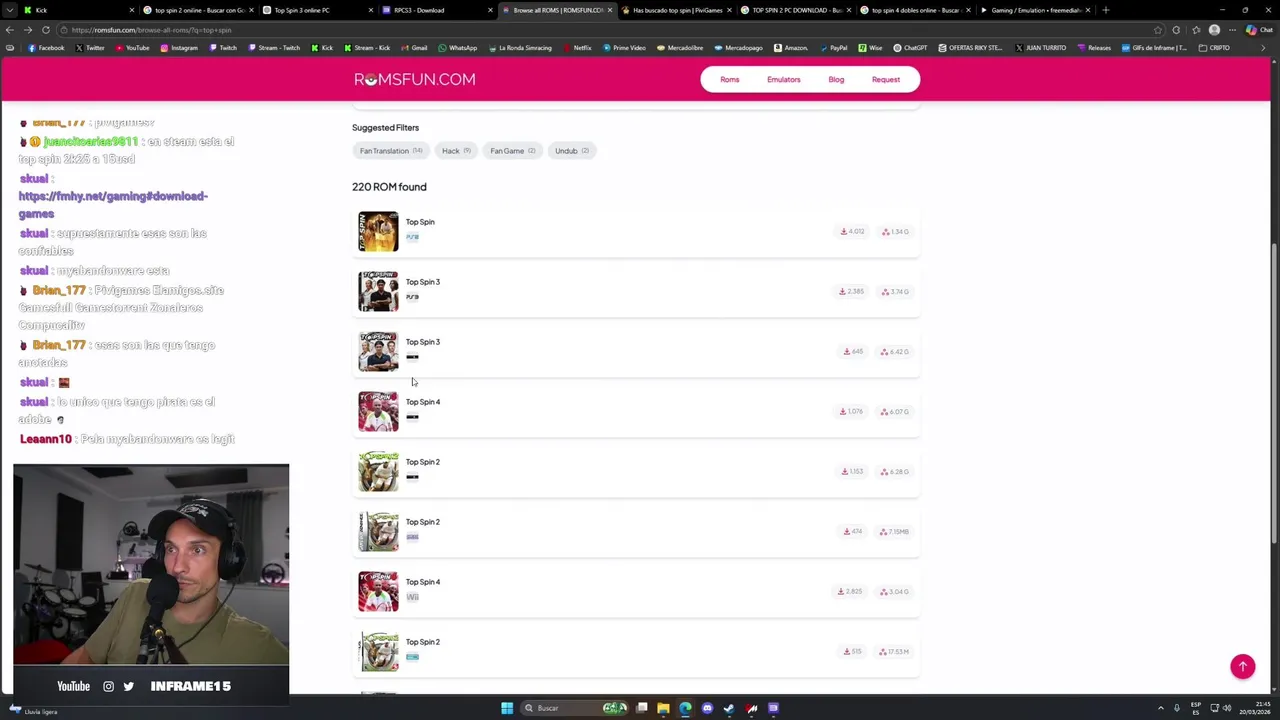Open the Top Spin 4 title sized 6.07 G

pos(423,402)
